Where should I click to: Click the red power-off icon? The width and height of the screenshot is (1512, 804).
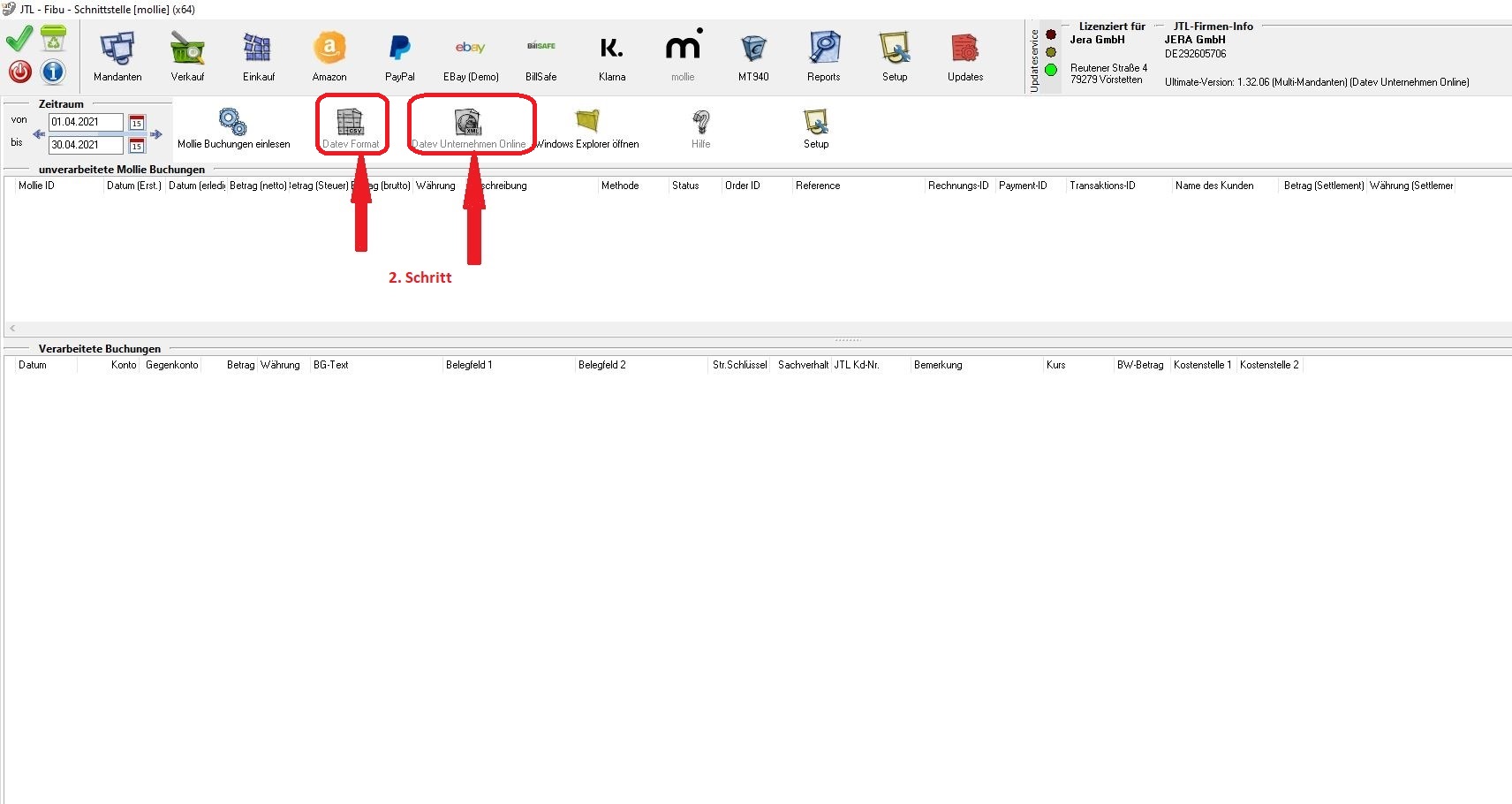coord(19,72)
